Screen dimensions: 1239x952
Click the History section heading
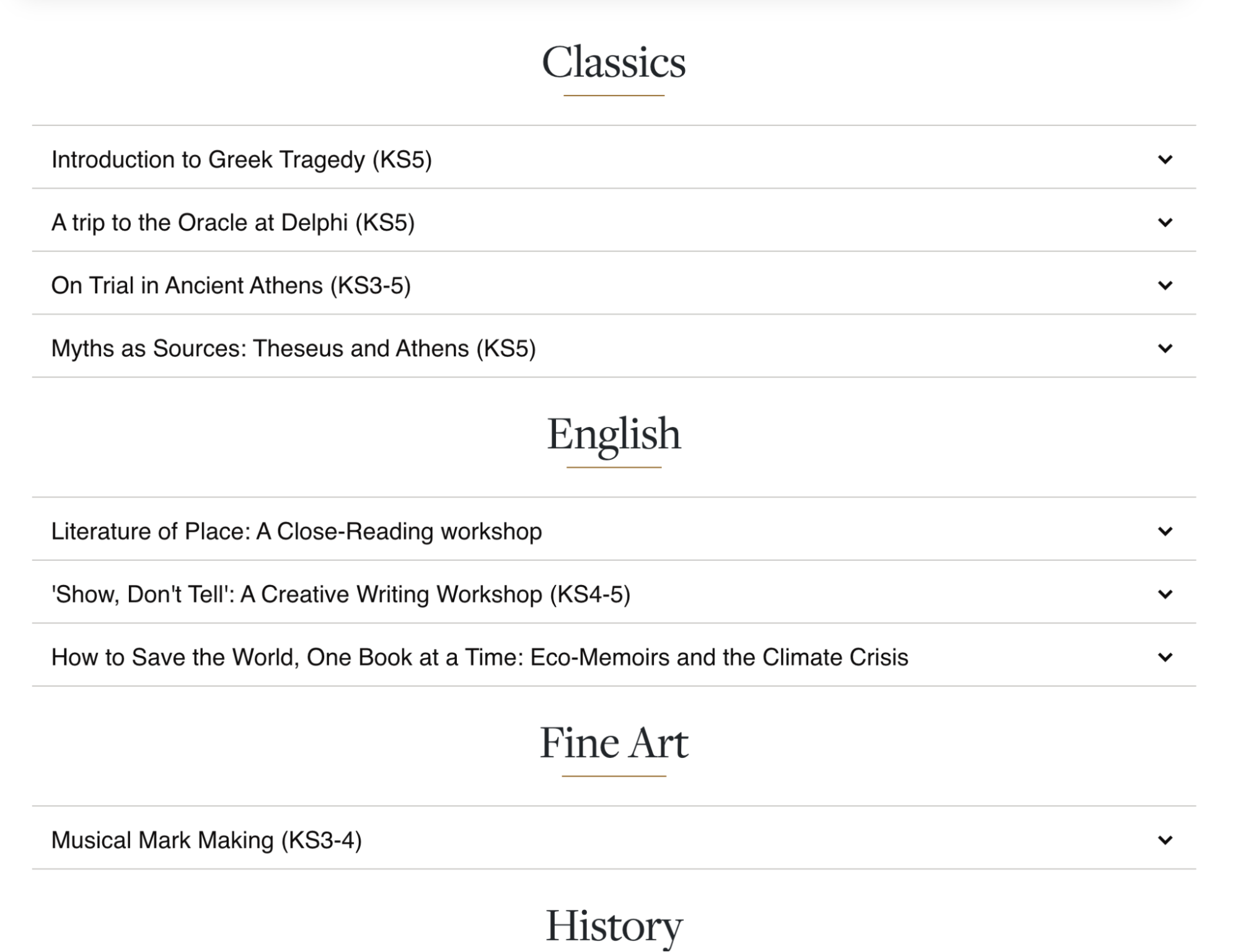point(614,927)
